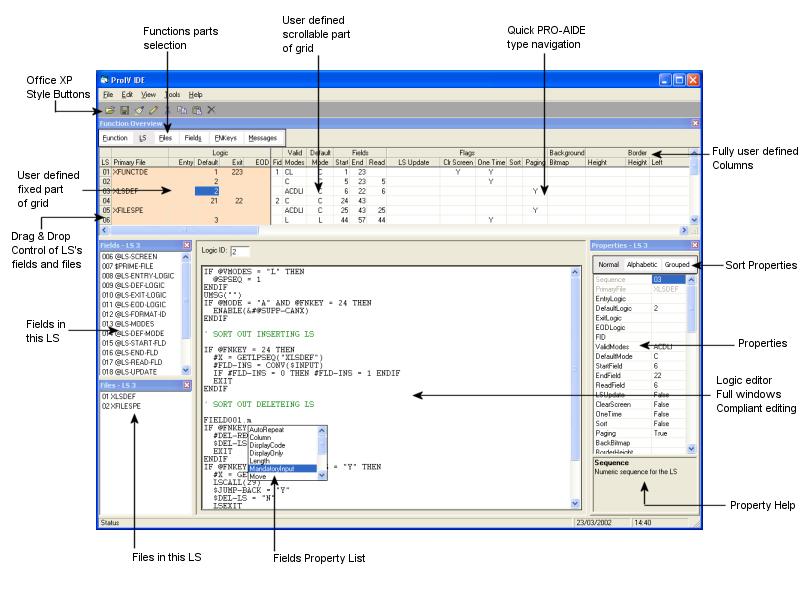Click the Fields list scroll-down arrow
This screenshot has width=800, height=600.
[x=186, y=370]
